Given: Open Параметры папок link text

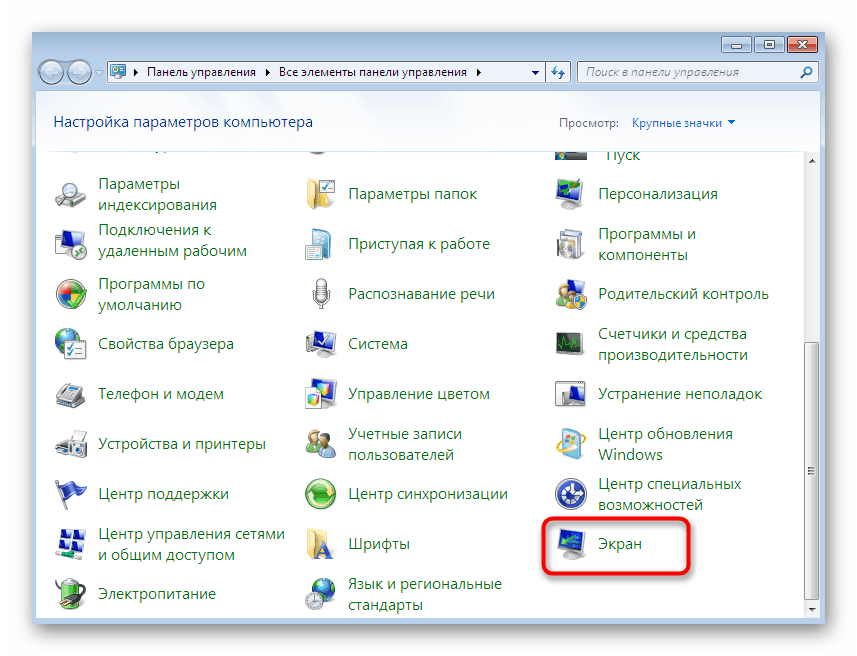Looking at the screenshot, I should [413, 194].
